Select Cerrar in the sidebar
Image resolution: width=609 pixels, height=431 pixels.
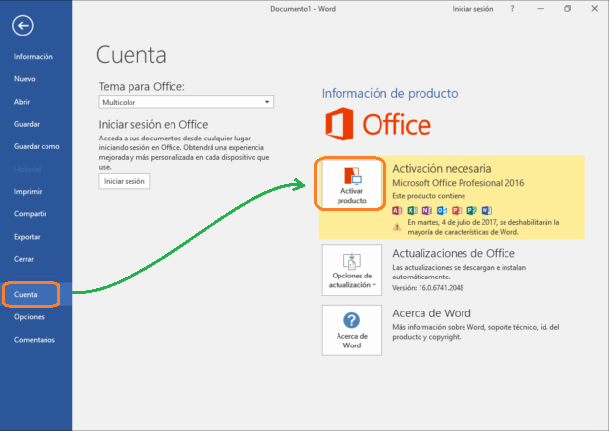click(24, 259)
